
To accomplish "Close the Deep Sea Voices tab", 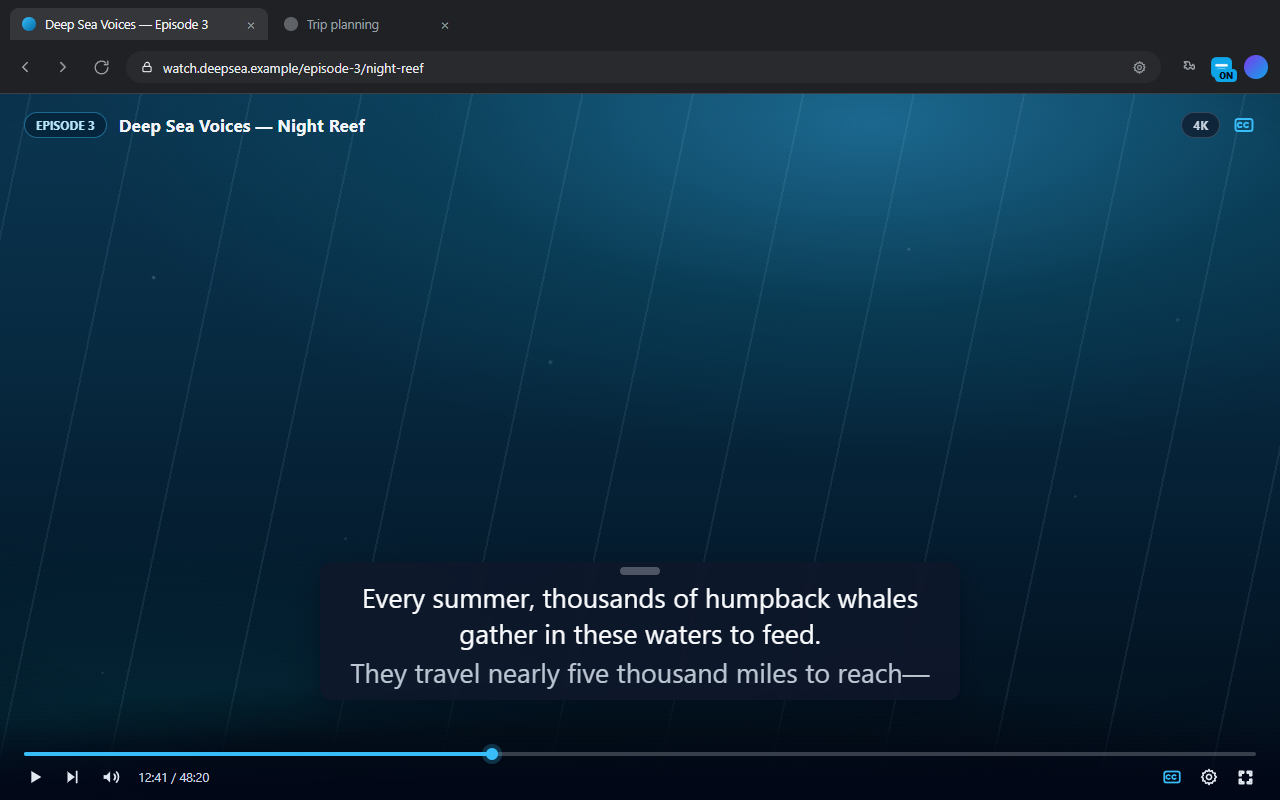I will [x=251, y=25].
